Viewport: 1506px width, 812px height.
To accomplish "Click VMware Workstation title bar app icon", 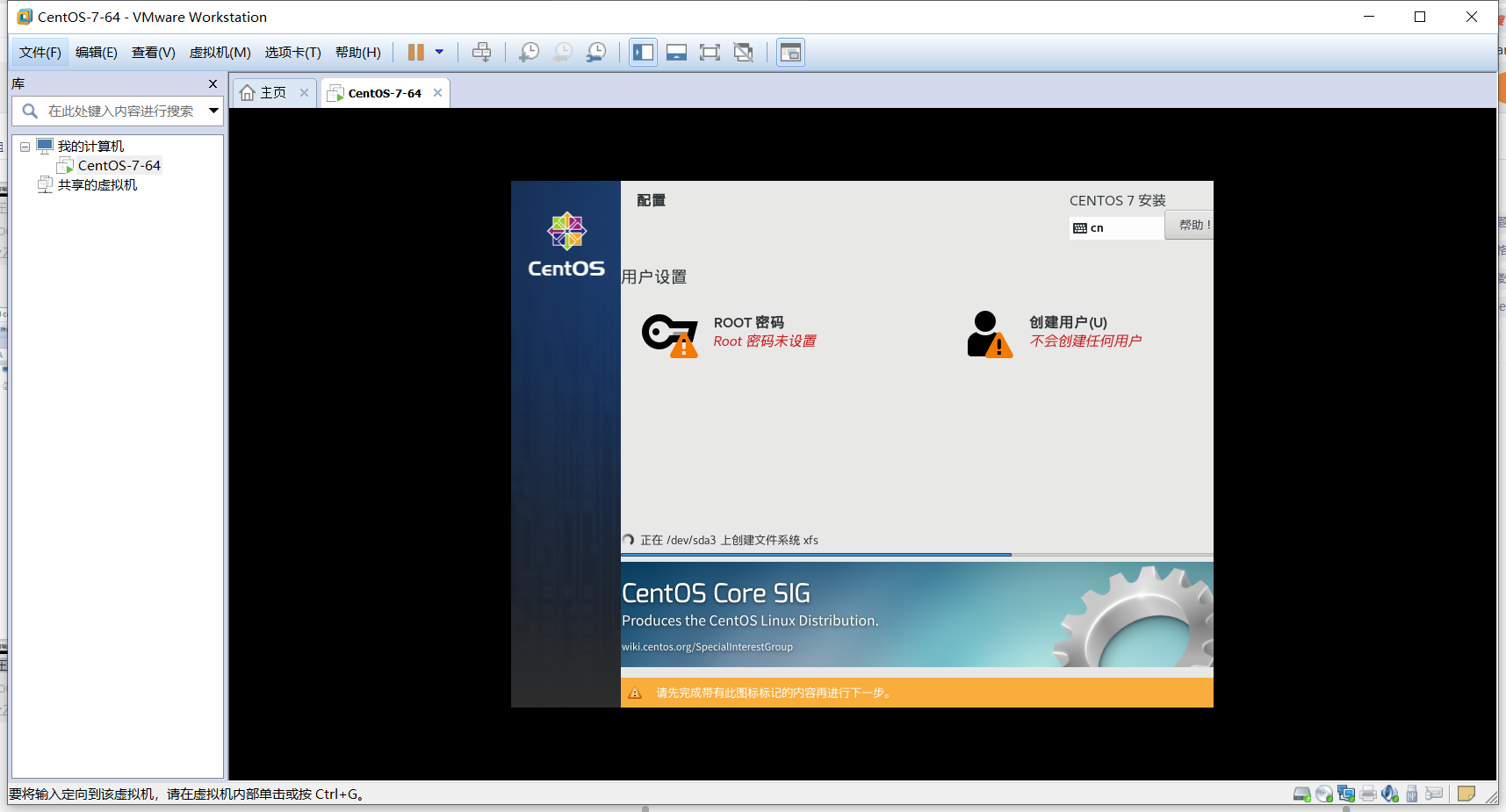I will [25, 17].
